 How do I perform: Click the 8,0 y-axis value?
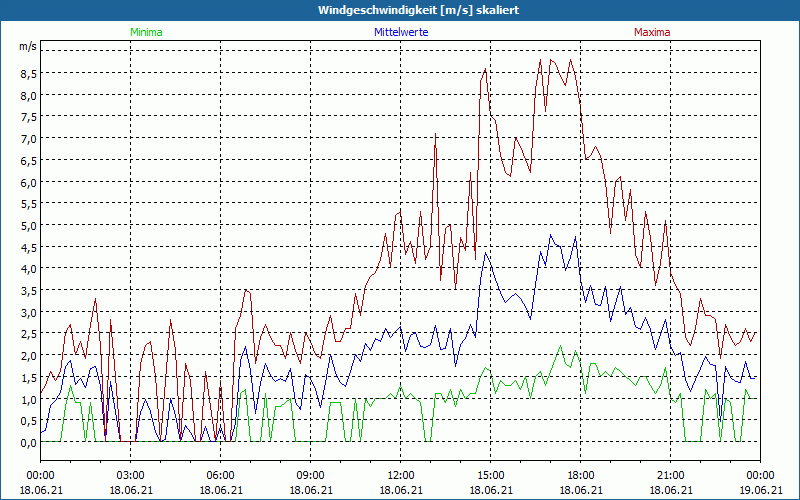28,95
